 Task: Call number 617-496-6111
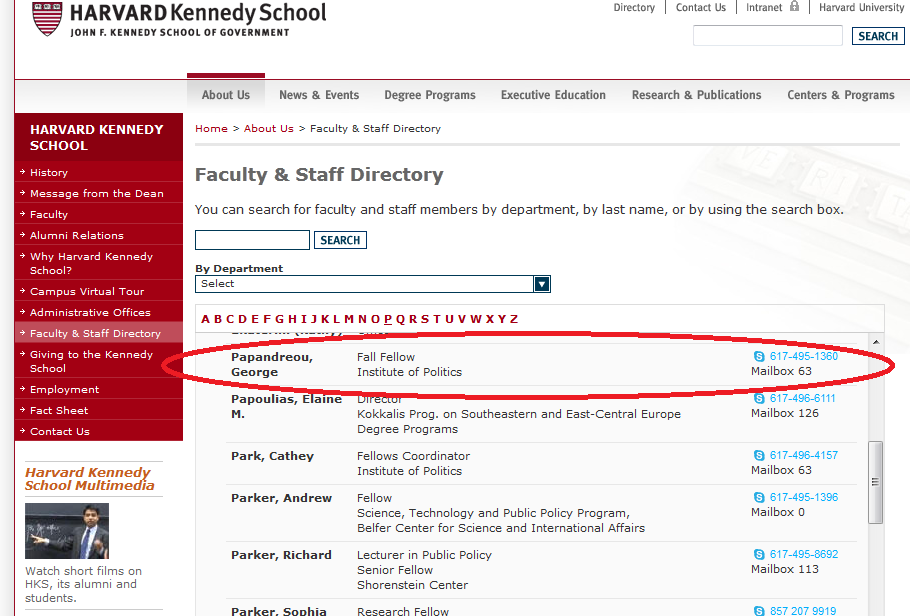[x=803, y=398]
